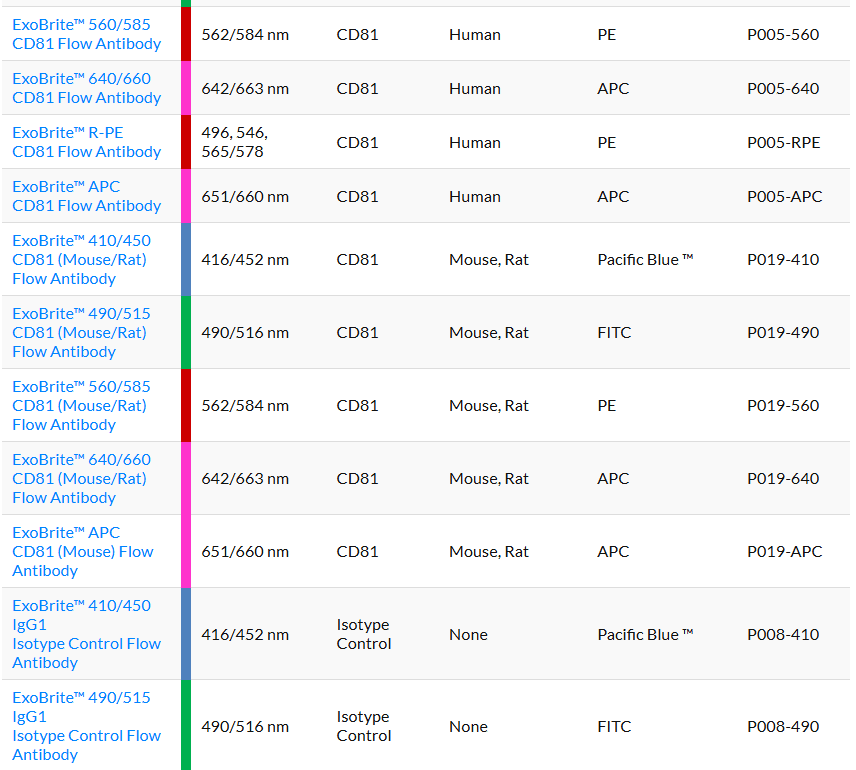Open ExoBrite 410/450 CD81 (Mouse/Rat) Flow Antibody link
856x770 pixels.
pyautogui.click(x=81, y=259)
